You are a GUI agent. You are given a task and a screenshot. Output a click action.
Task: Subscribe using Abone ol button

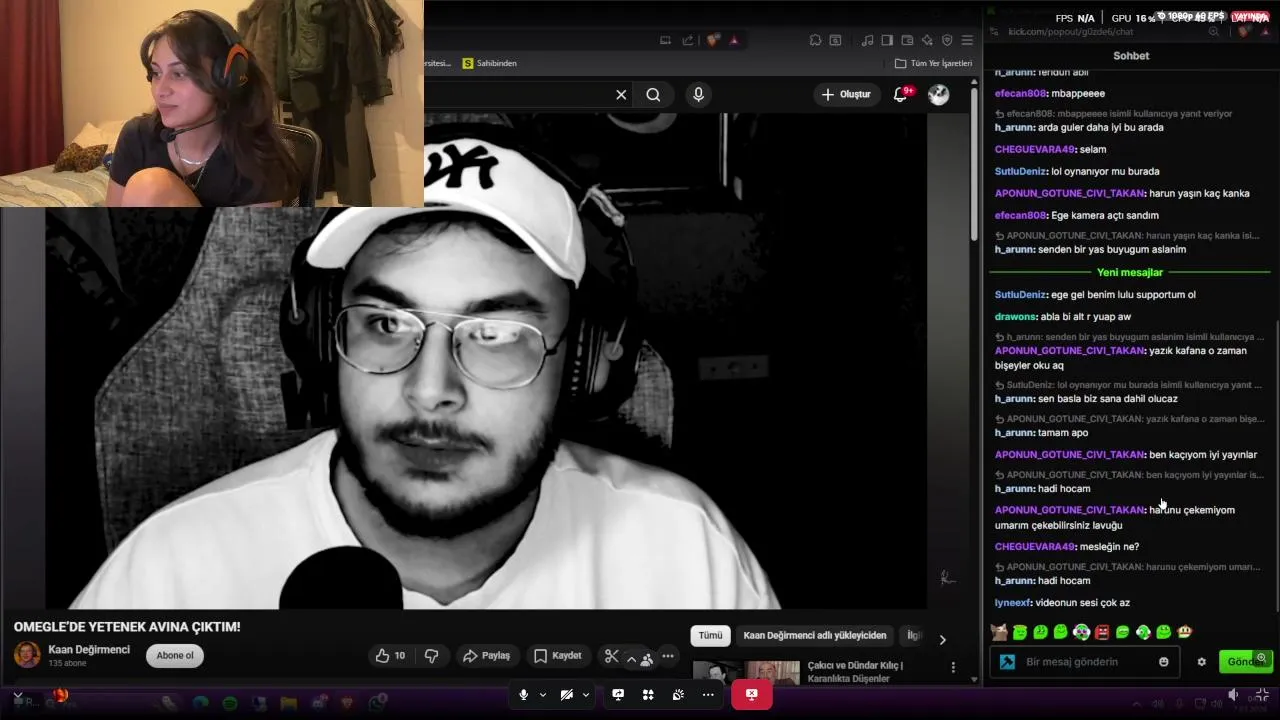[175, 656]
